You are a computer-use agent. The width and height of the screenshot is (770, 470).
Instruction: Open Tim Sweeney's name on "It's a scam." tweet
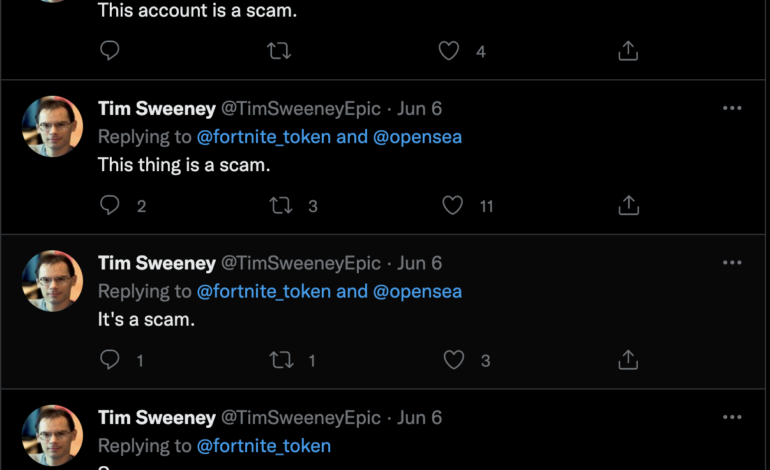pos(157,263)
